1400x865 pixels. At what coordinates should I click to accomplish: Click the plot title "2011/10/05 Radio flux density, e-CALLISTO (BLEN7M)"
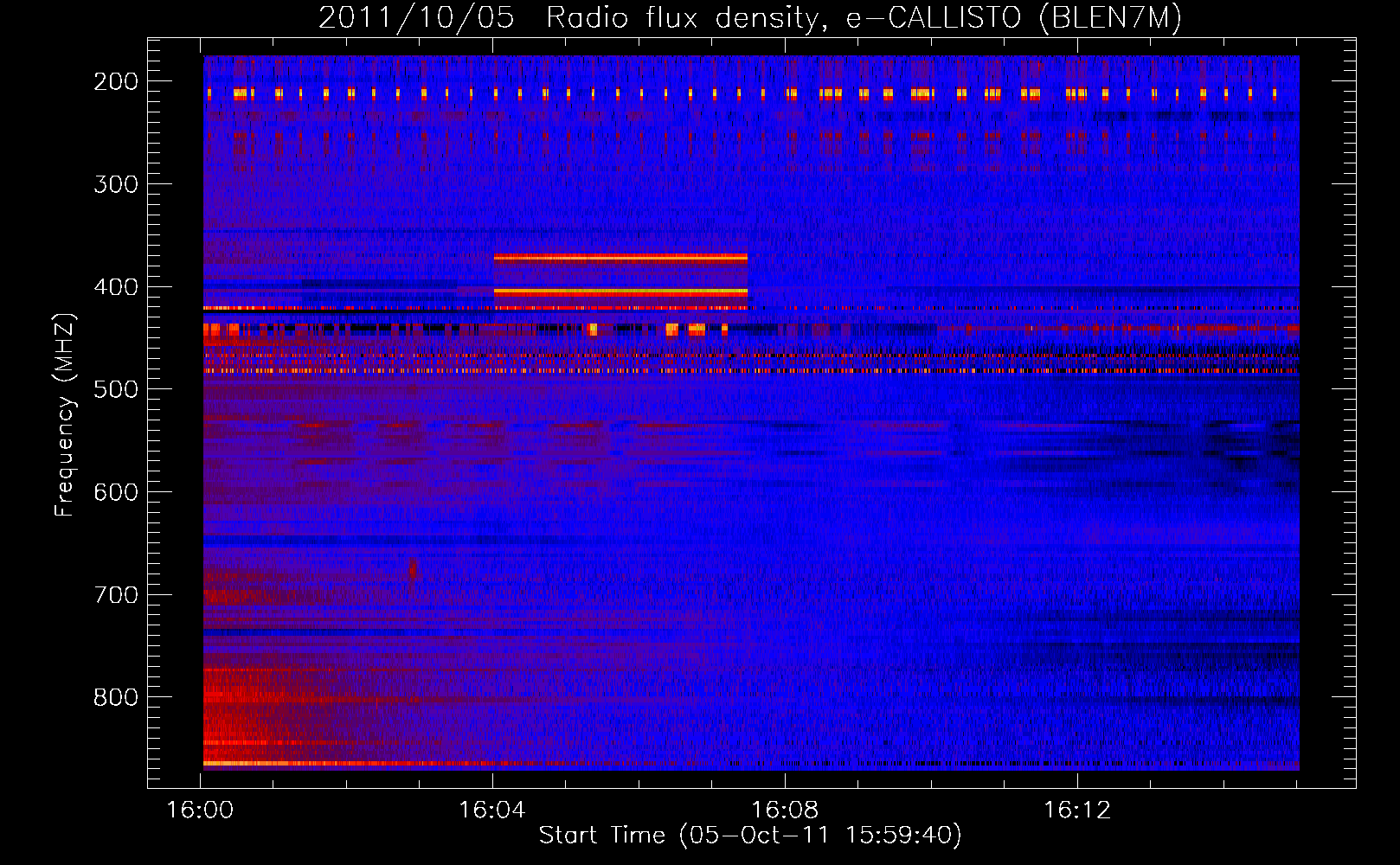coord(750,18)
